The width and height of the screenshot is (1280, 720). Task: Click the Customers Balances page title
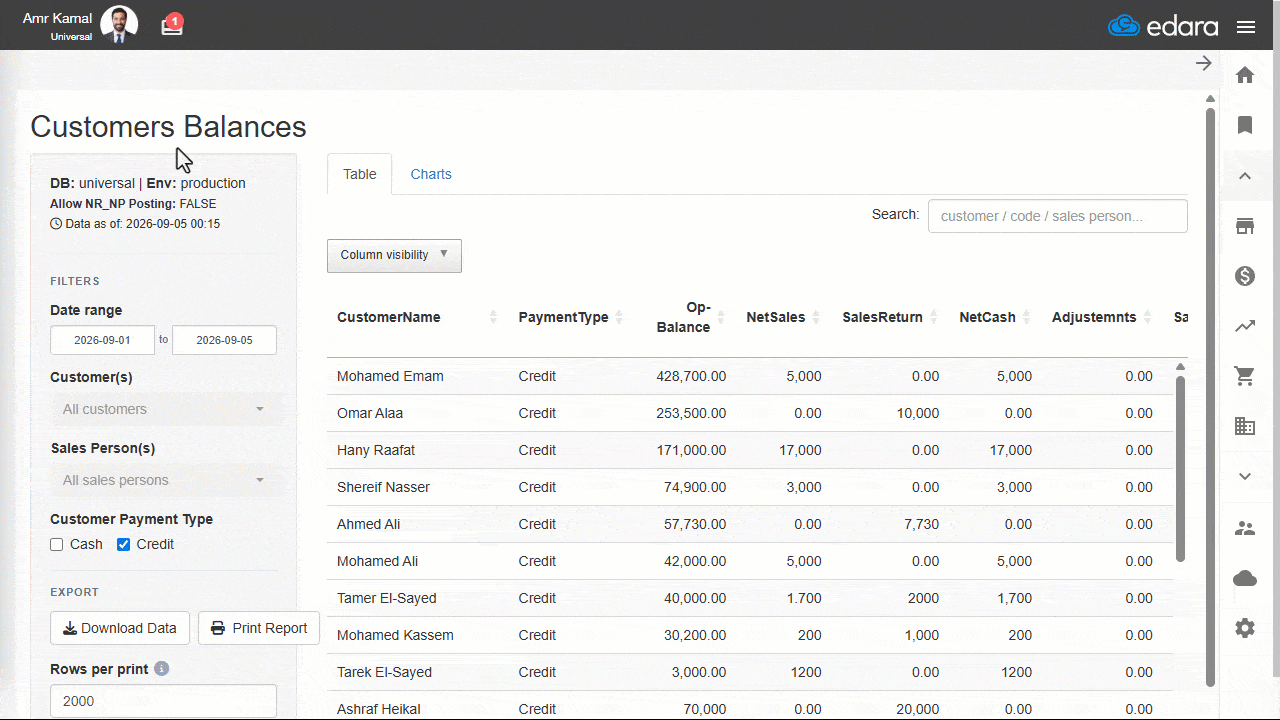[168, 127]
